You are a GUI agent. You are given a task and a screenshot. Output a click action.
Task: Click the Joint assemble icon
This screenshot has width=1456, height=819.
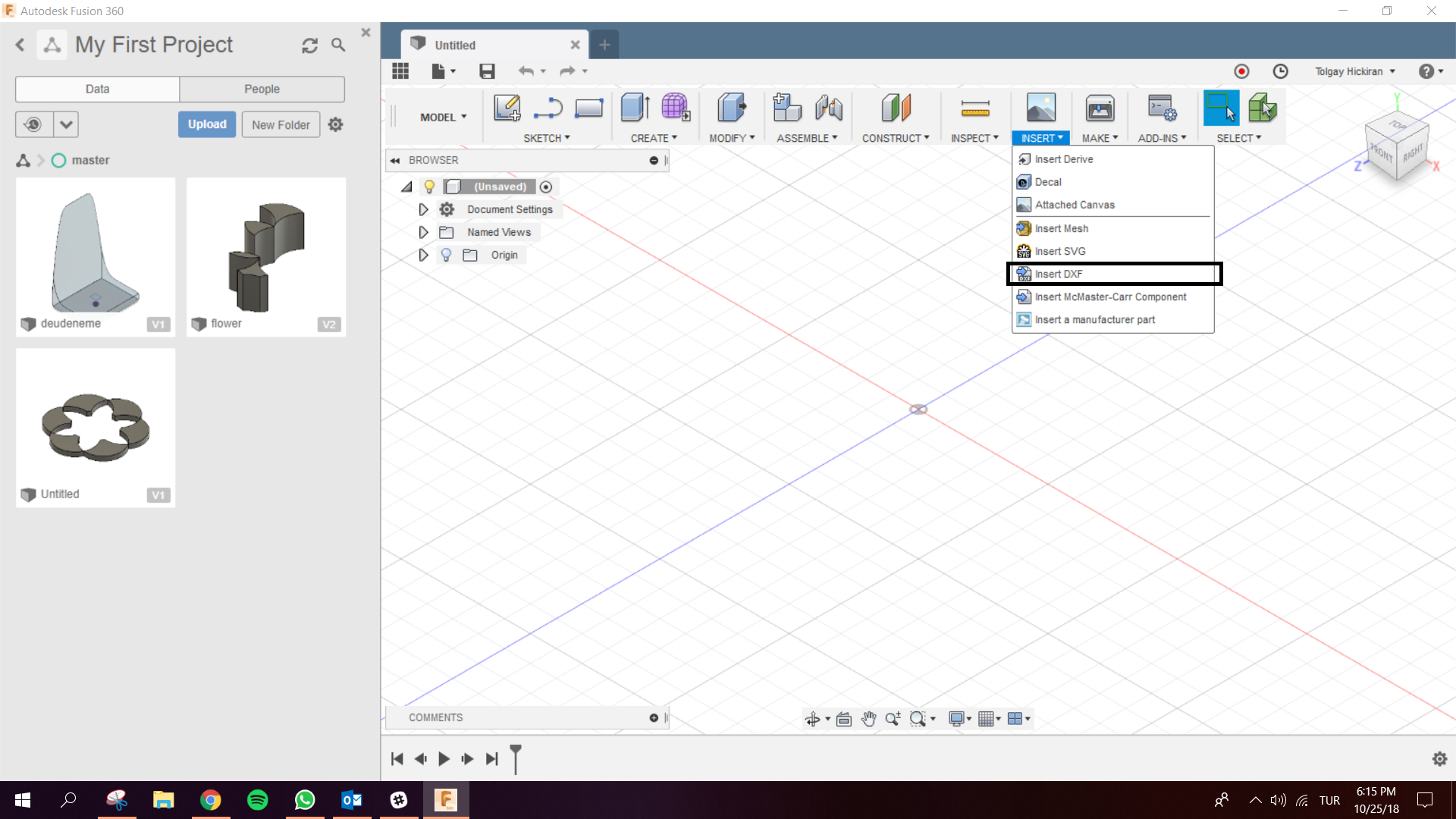click(829, 108)
